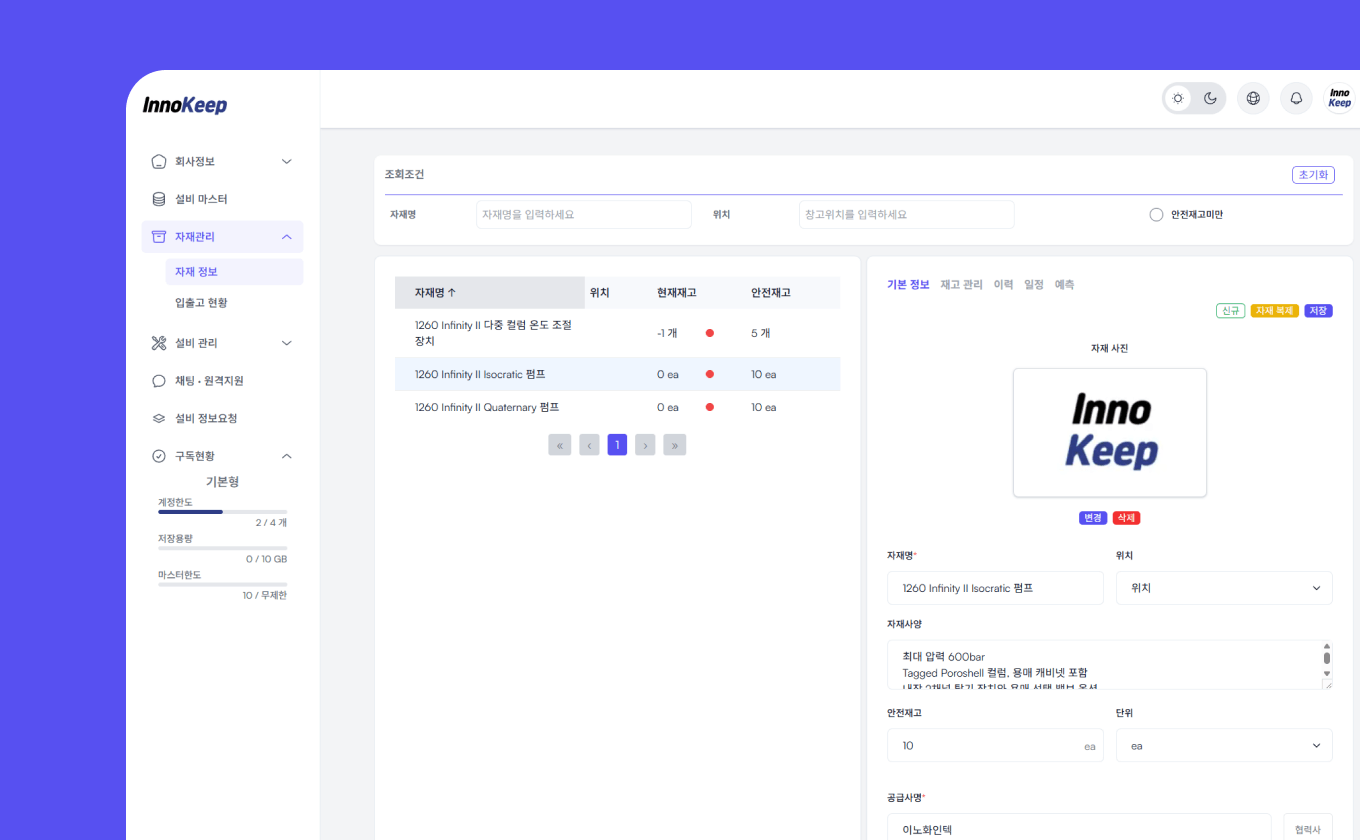Image resolution: width=1360 pixels, height=840 pixels.
Task: Open the 채팅·원격지원 chat support icon
Action: tap(159, 380)
